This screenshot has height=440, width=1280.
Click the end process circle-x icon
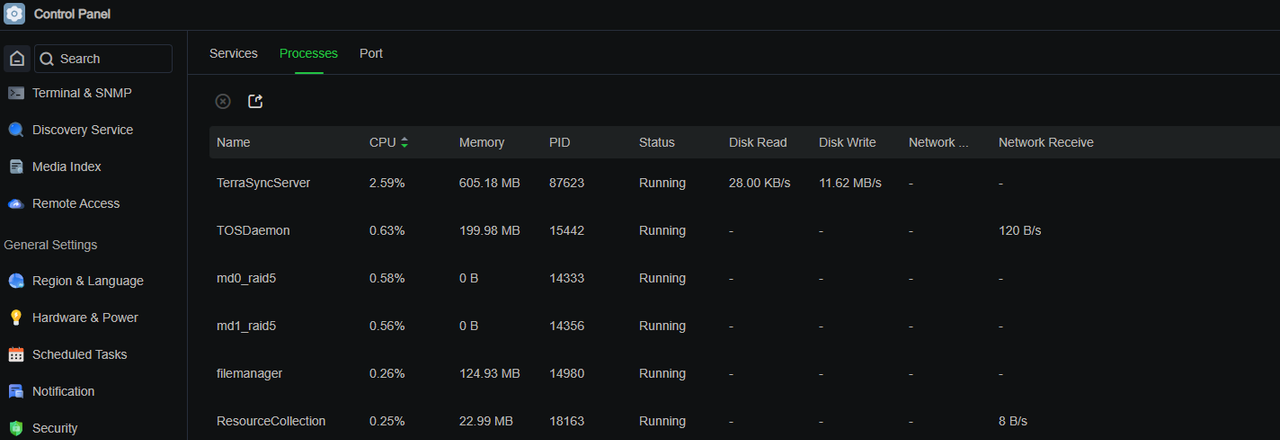(223, 101)
